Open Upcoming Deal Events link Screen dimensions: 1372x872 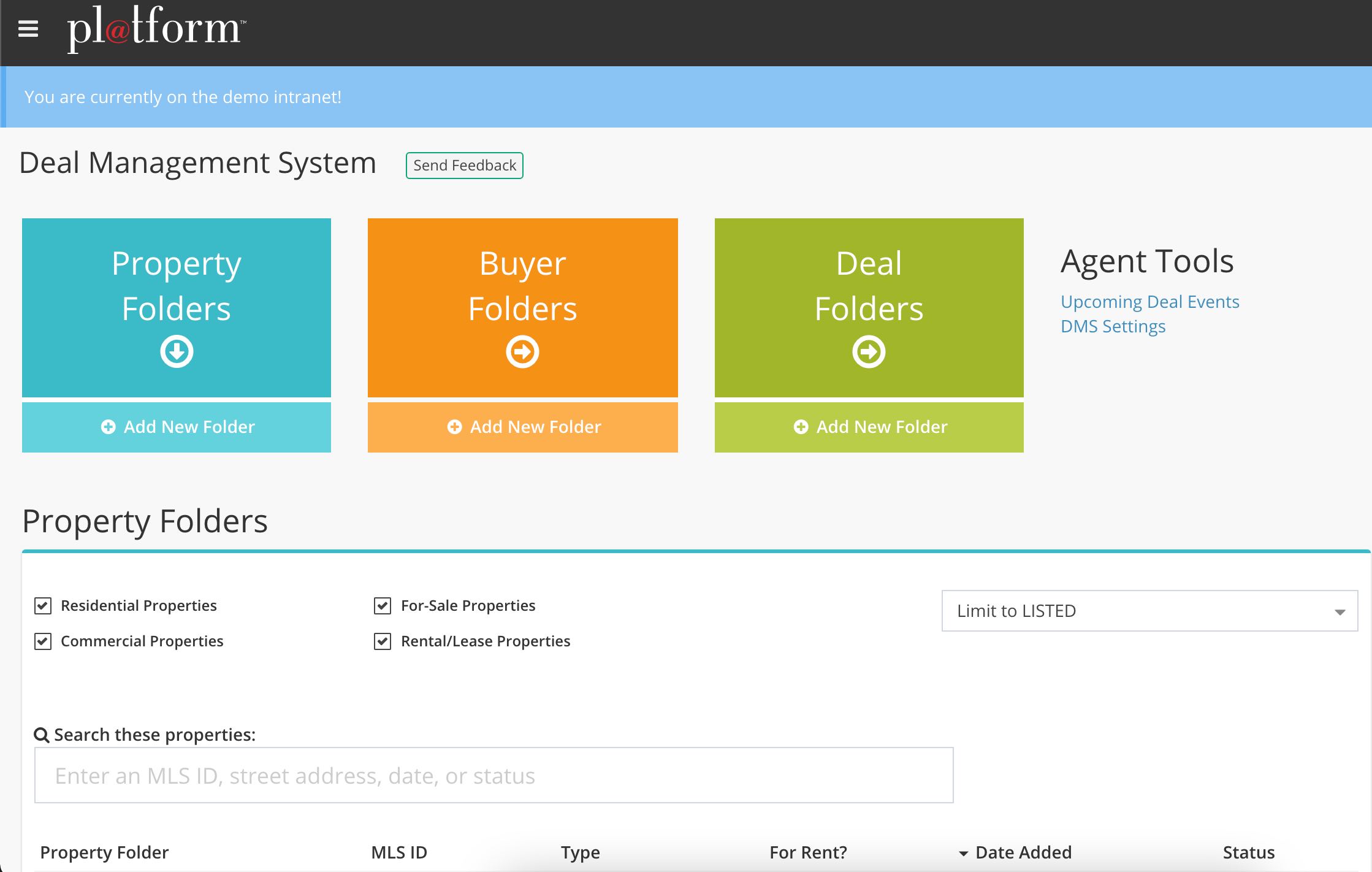click(x=1149, y=302)
